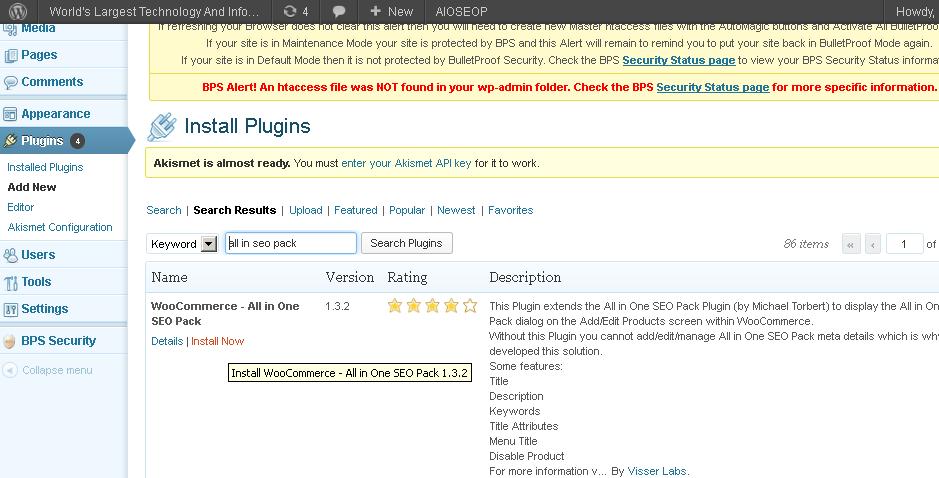Click Details for WooCommerce SEO plugin
This screenshot has width=939, height=478.
pyautogui.click(x=167, y=341)
